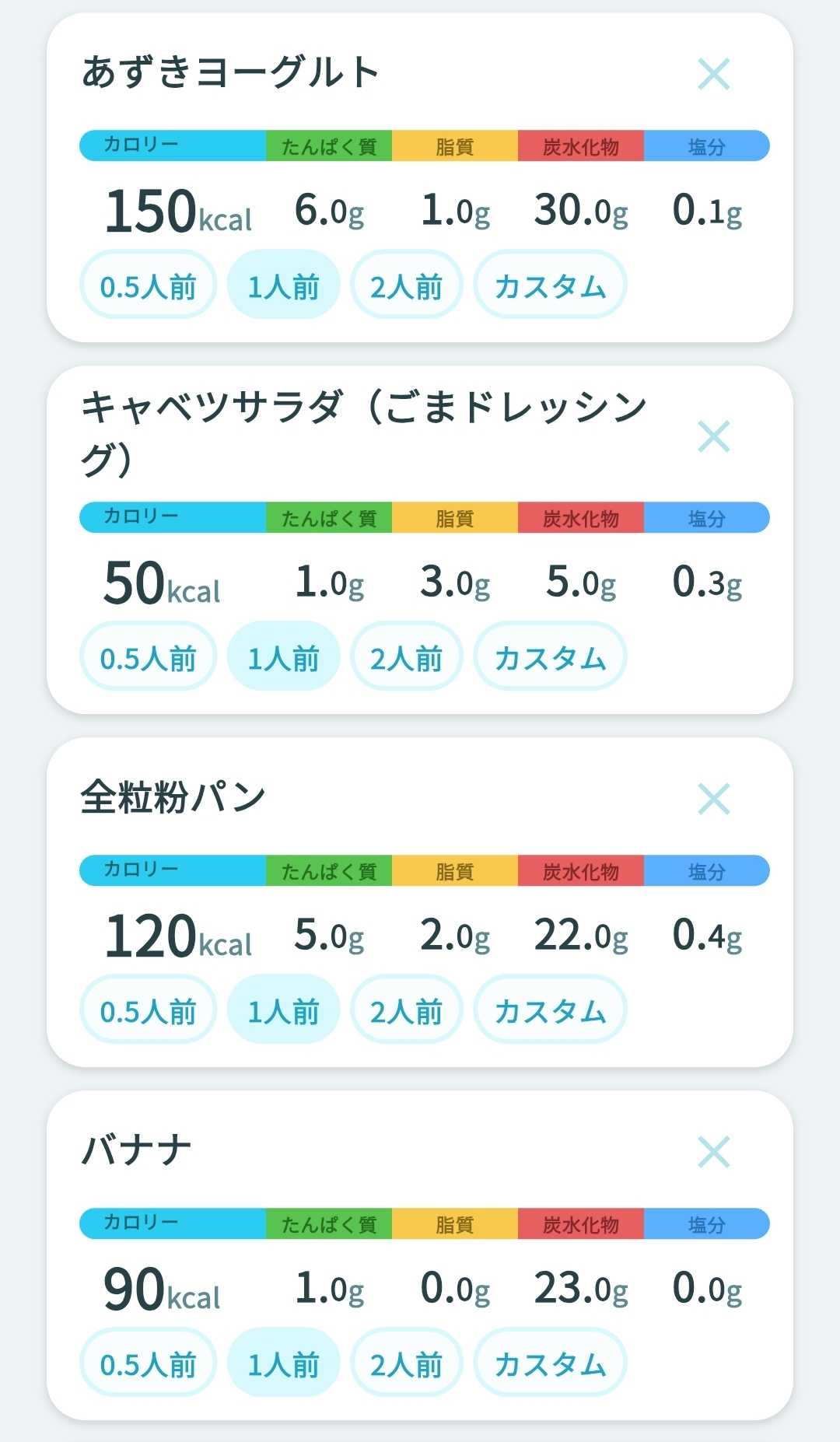
Task: Remove the キャベツサラダ entry with X
Action: coord(714,436)
